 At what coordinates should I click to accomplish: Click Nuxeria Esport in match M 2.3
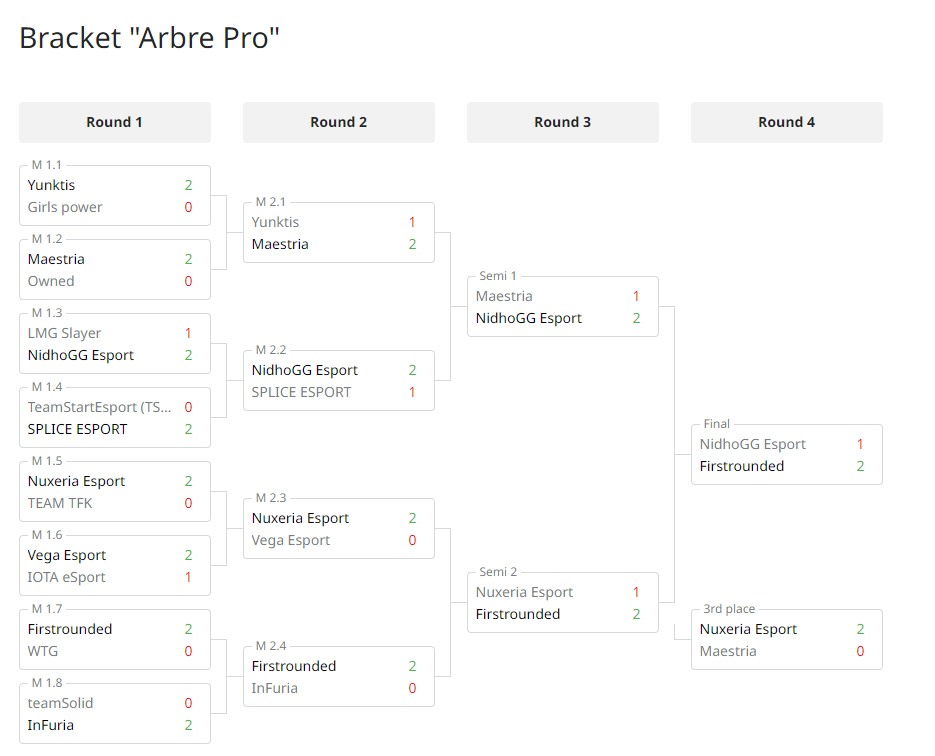(x=300, y=518)
